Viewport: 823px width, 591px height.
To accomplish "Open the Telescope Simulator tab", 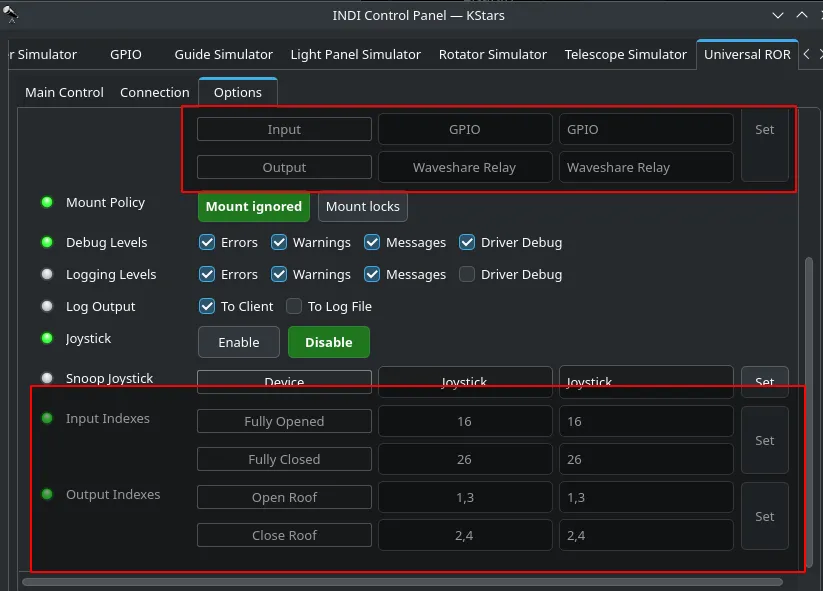I will (x=626, y=54).
